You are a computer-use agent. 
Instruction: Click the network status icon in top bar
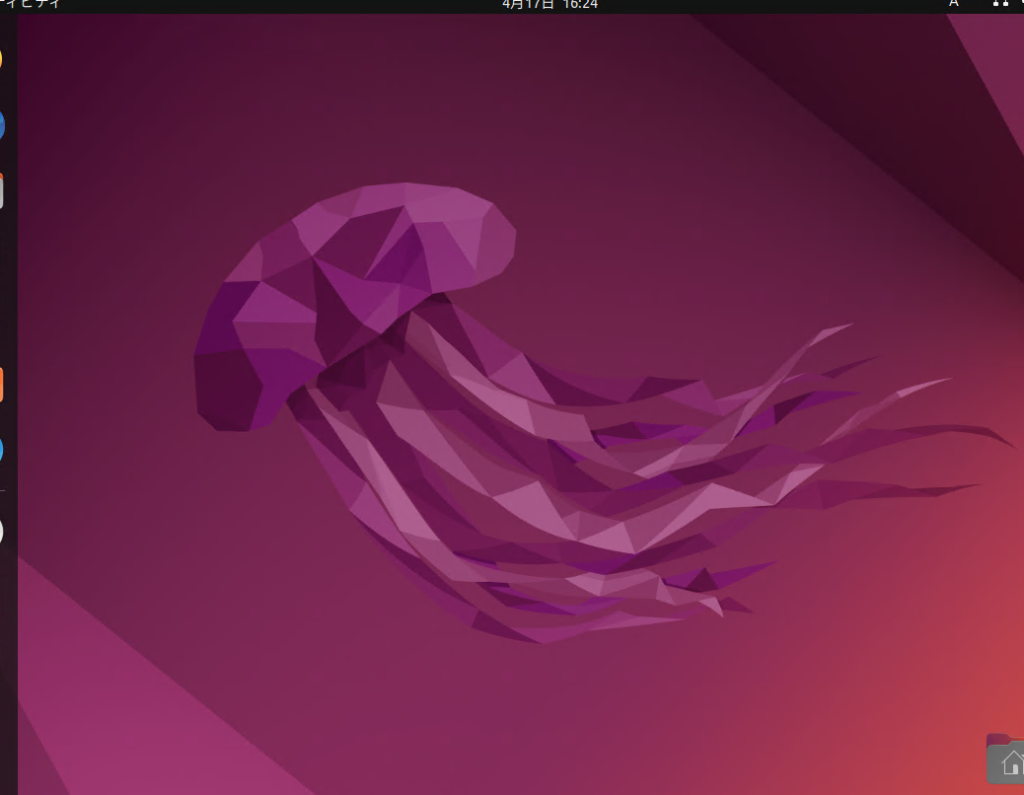1000,4
